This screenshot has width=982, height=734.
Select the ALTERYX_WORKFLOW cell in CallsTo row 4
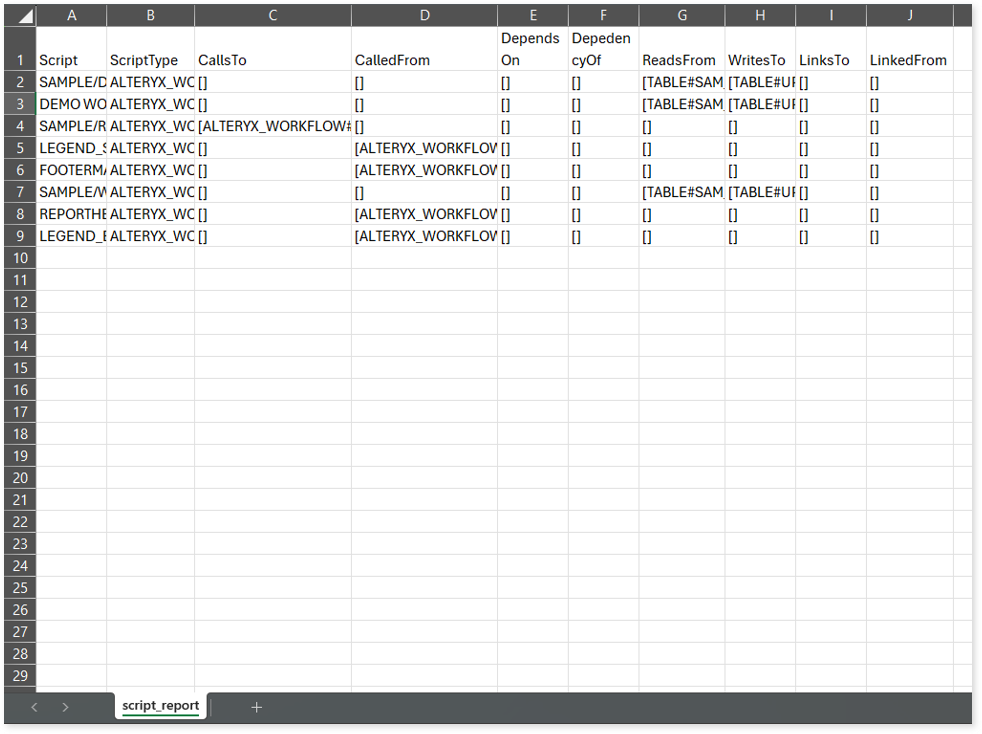tap(273, 126)
